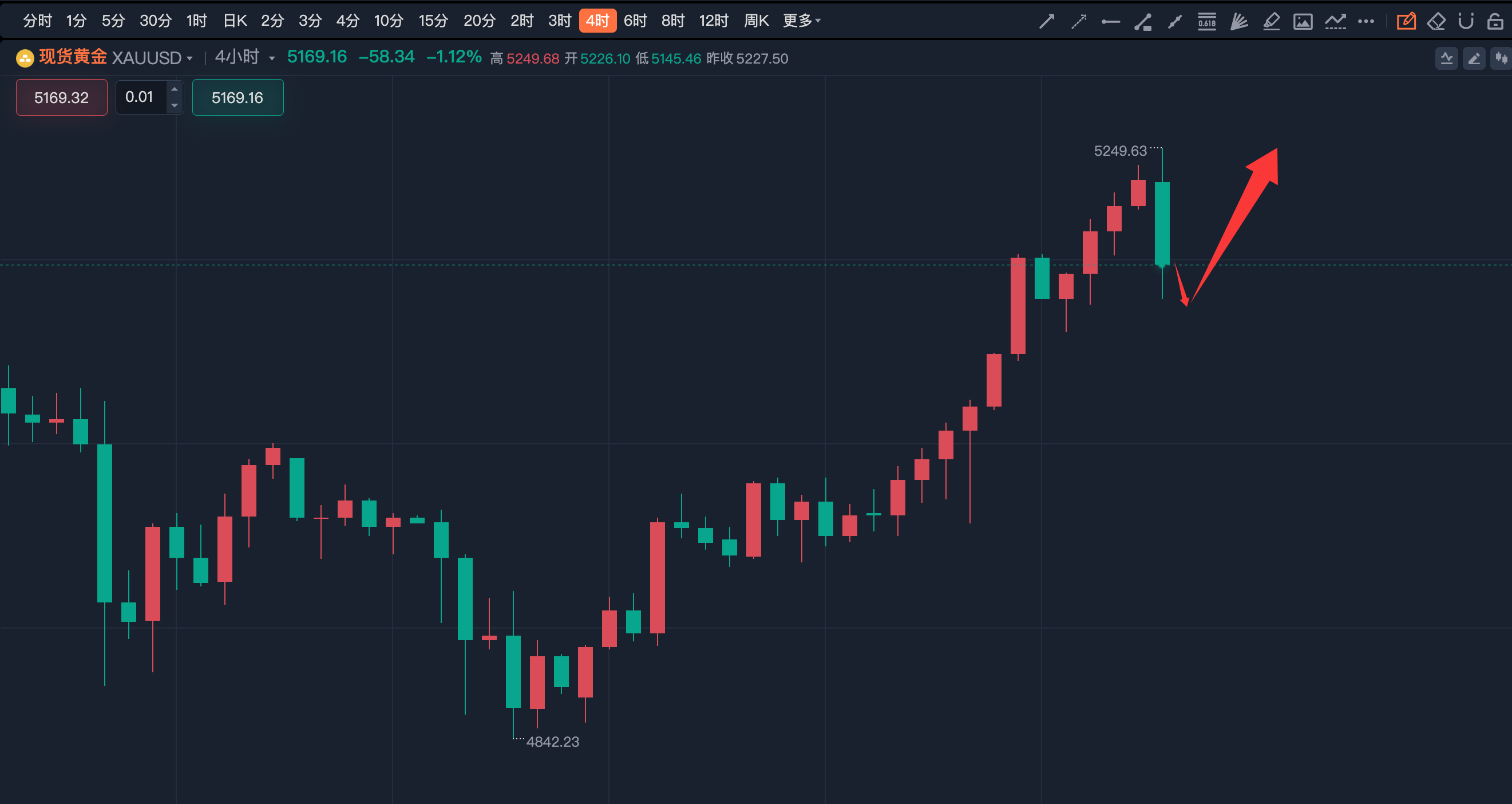Viewport: 1512px width, 804px height.
Task: Increase lot size with up stepper arrow
Action: (x=175, y=90)
